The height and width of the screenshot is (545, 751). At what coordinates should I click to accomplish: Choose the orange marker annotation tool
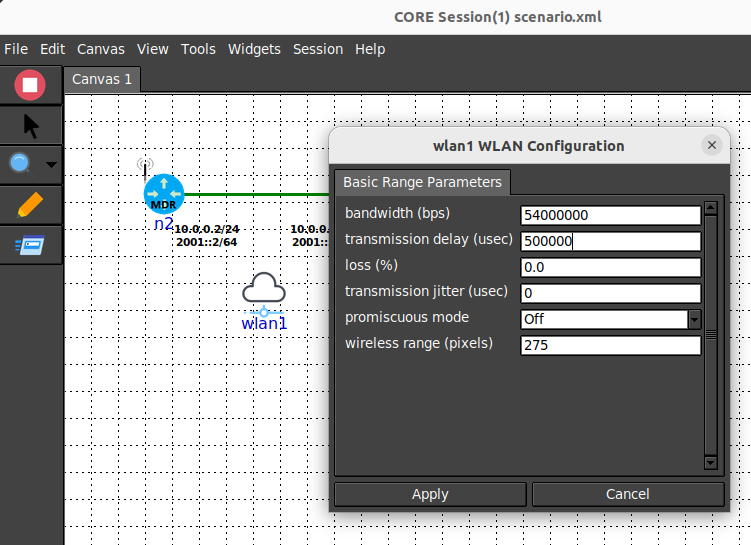click(30, 205)
